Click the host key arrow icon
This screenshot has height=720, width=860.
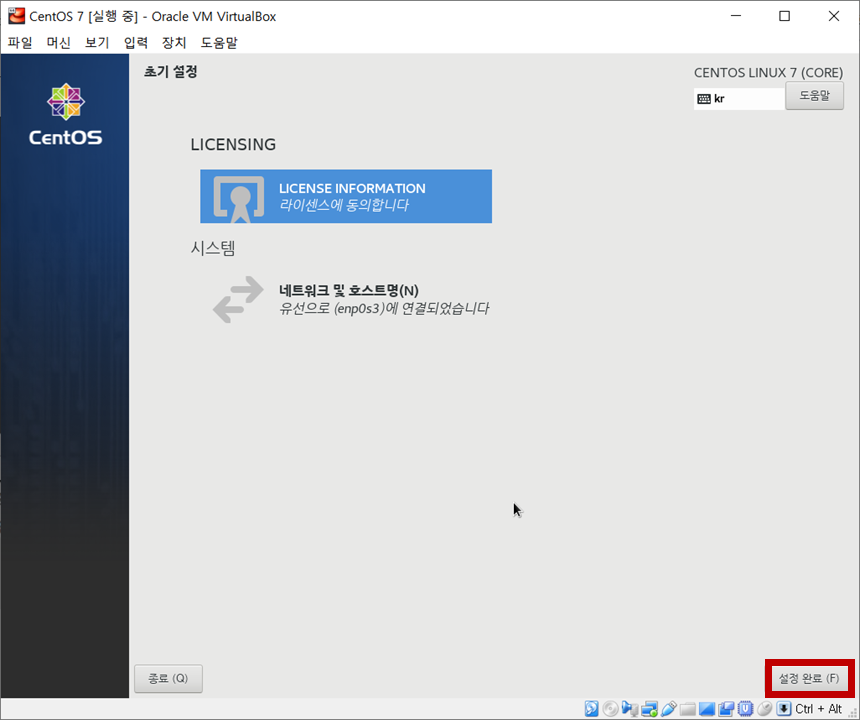point(784,708)
